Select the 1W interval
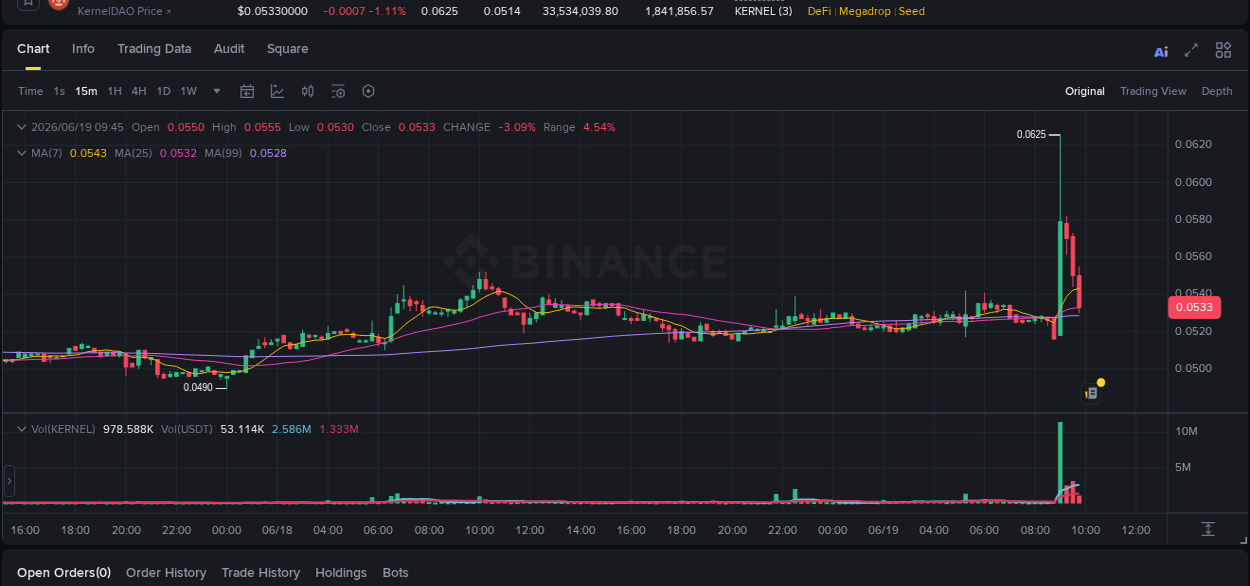The image size is (1250, 586). (x=188, y=91)
